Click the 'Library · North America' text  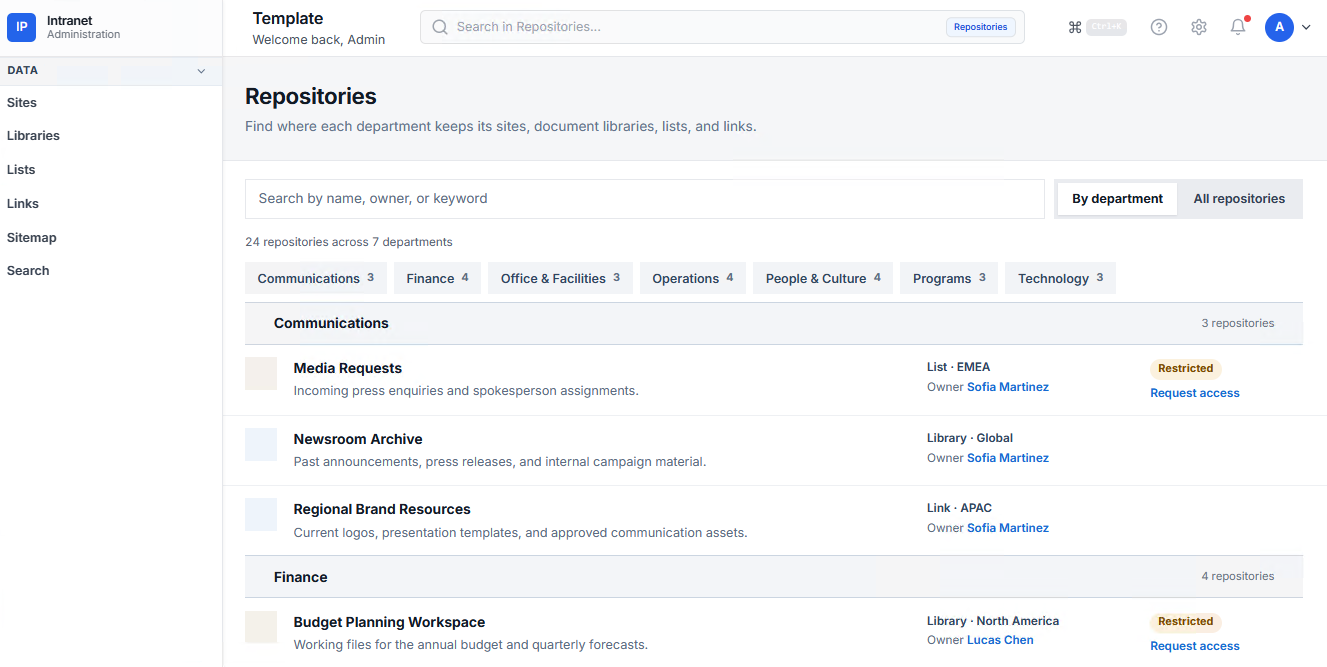[x=993, y=621]
